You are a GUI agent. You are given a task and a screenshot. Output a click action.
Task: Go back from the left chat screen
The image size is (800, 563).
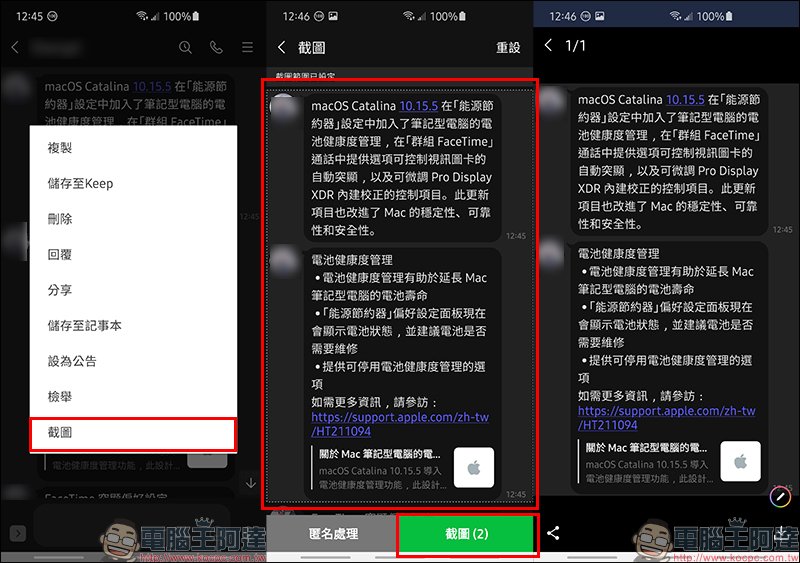pos(15,47)
